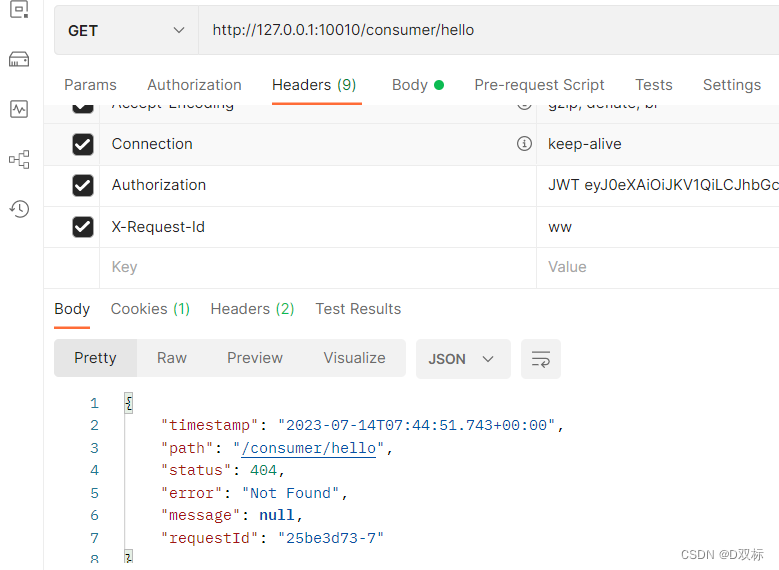Select the Raw view button
779x570 pixels.
(171, 358)
